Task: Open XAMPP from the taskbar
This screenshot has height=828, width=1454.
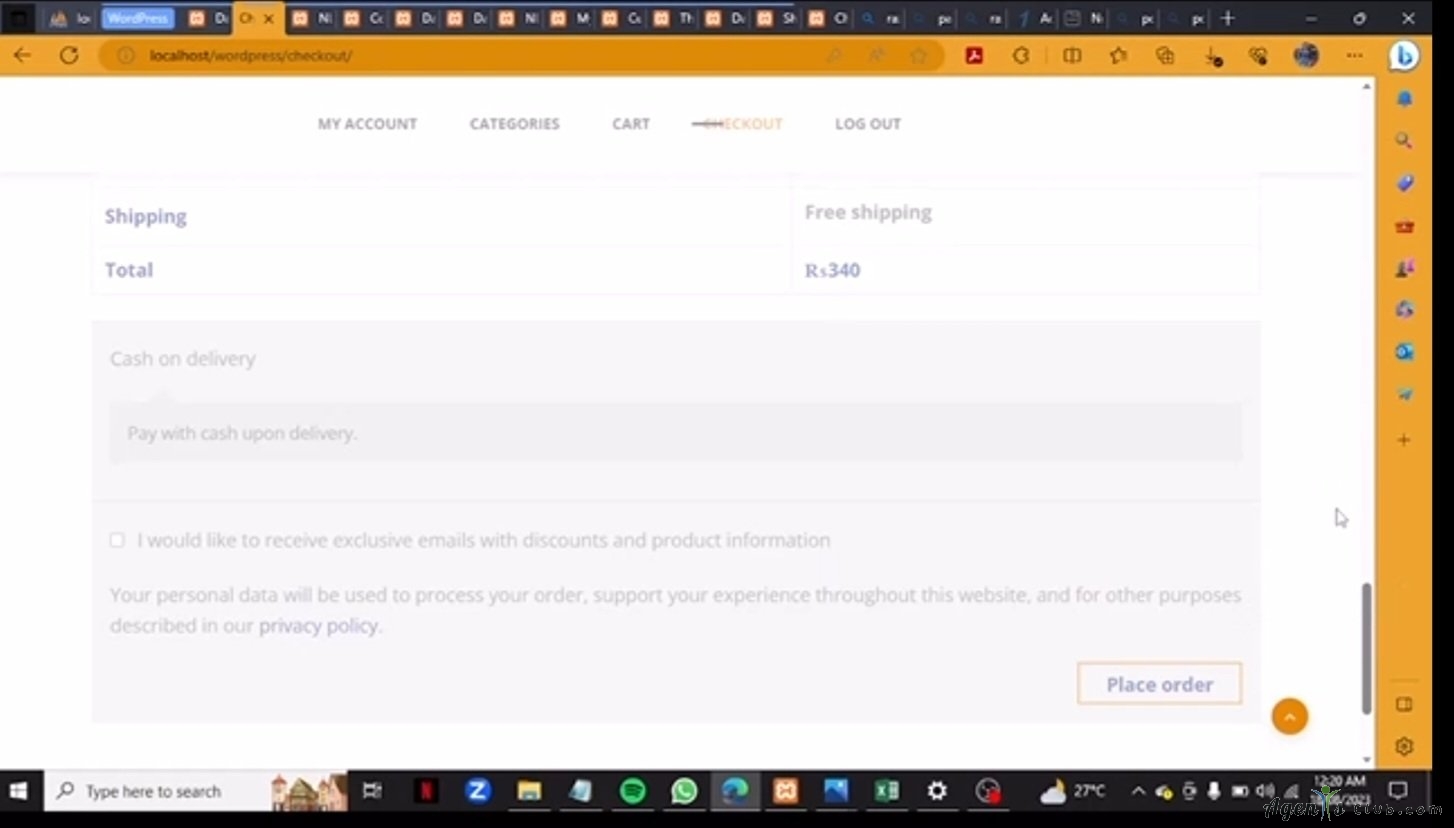Action: tap(786, 791)
